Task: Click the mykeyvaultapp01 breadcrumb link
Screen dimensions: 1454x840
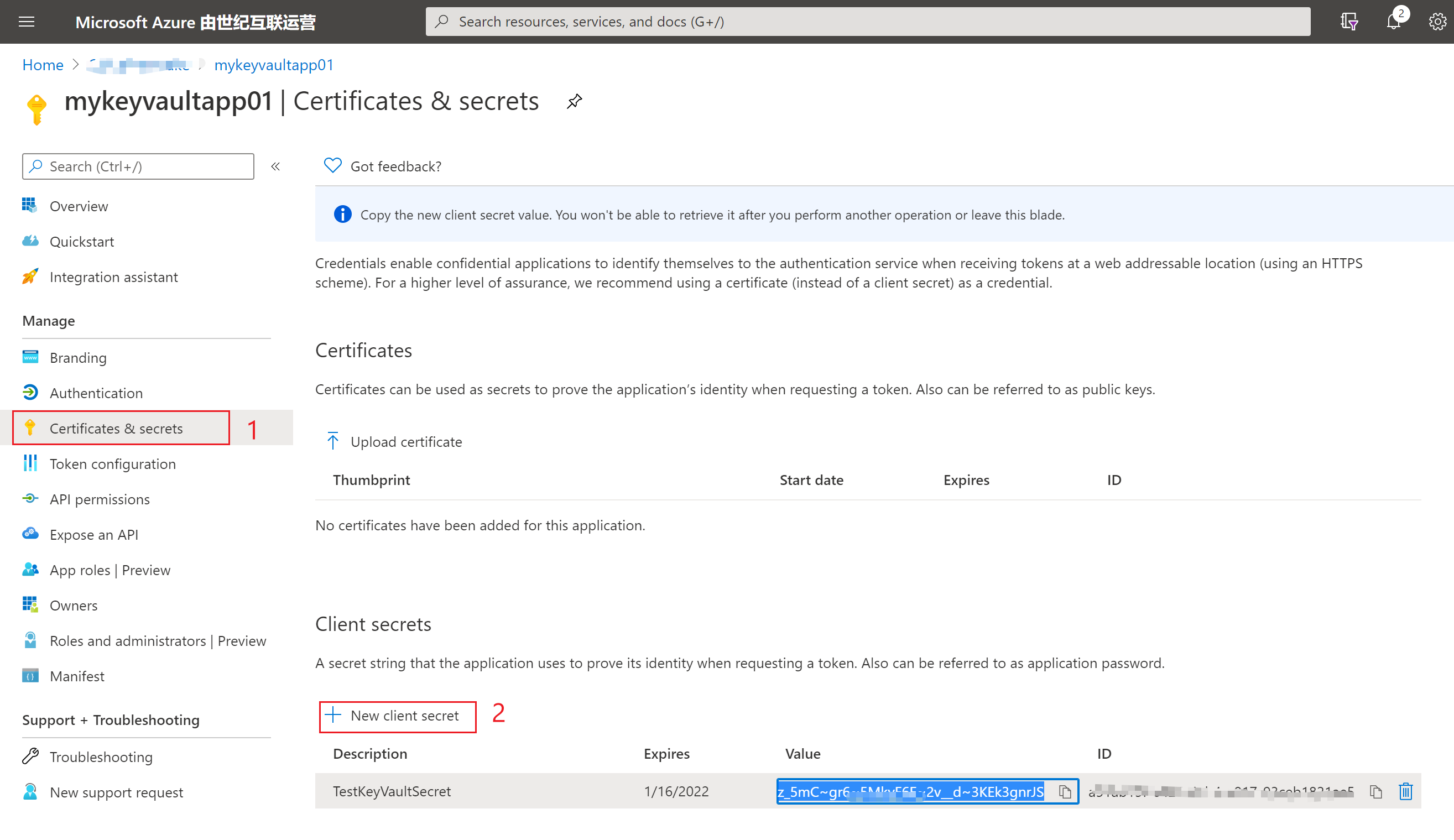Action: (x=274, y=65)
